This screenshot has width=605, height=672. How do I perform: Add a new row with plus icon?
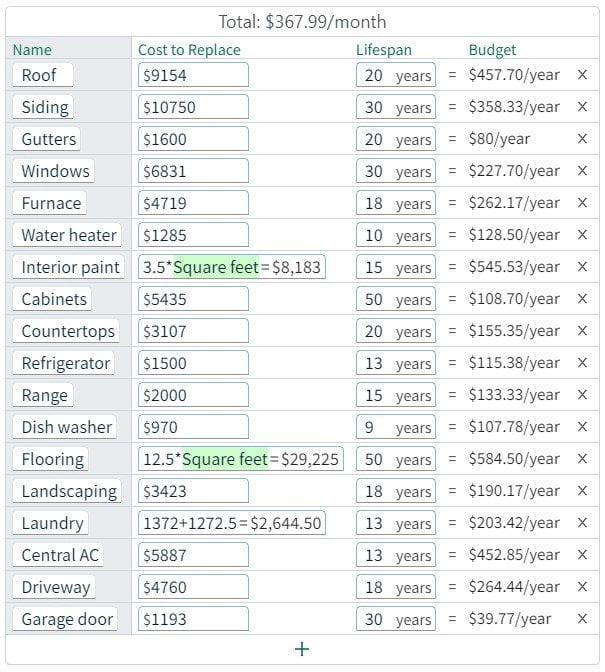tap(302, 649)
